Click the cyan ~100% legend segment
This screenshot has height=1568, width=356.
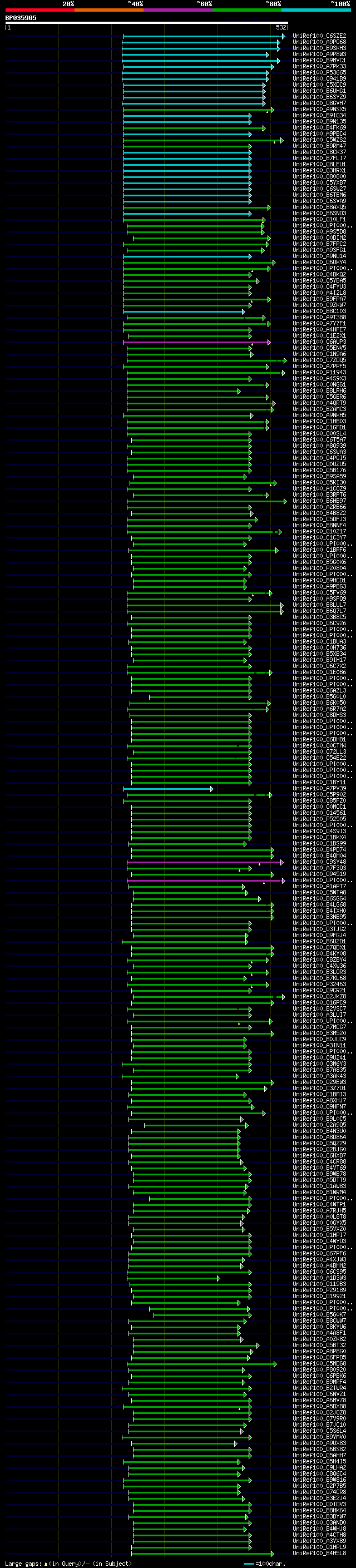[x=316, y=10]
